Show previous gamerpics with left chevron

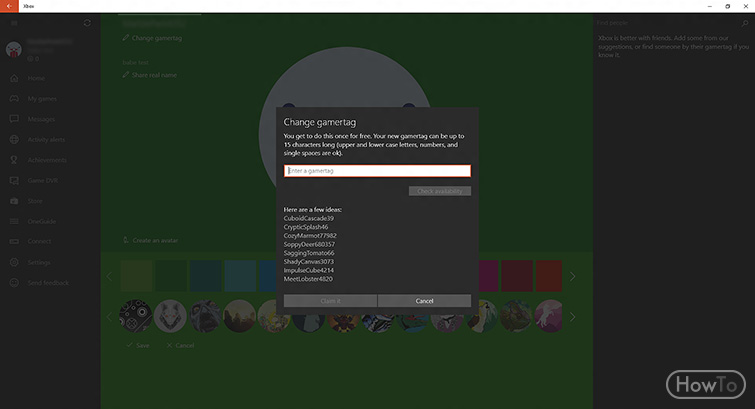109,317
